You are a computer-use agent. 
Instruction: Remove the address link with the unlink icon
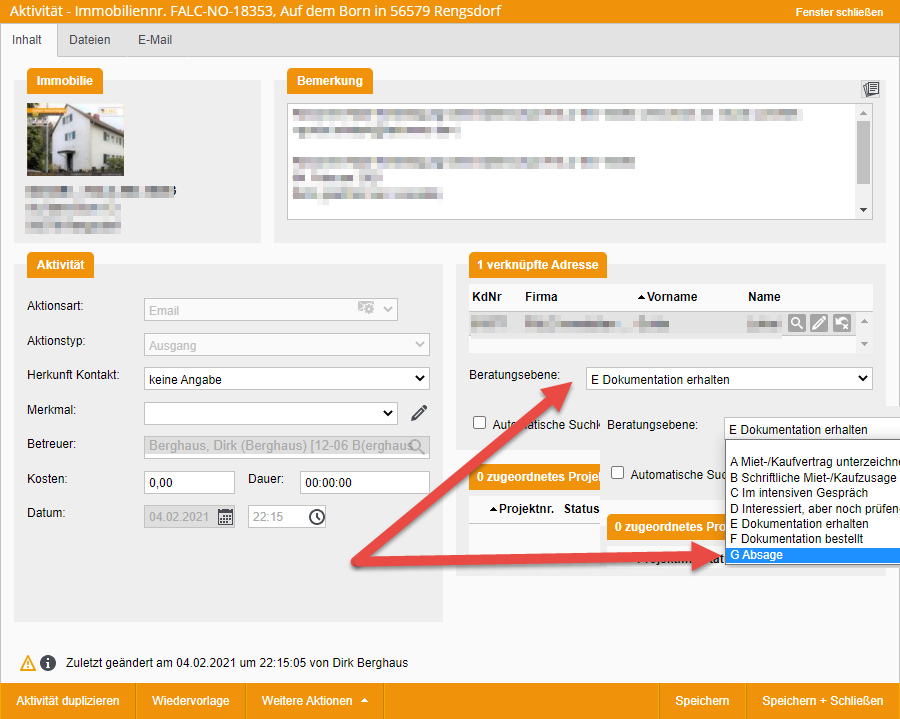pos(842,323)
